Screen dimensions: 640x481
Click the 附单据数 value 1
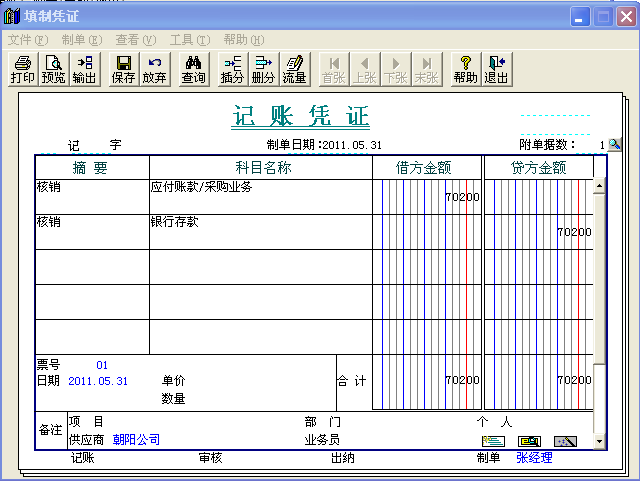[602, 145]
